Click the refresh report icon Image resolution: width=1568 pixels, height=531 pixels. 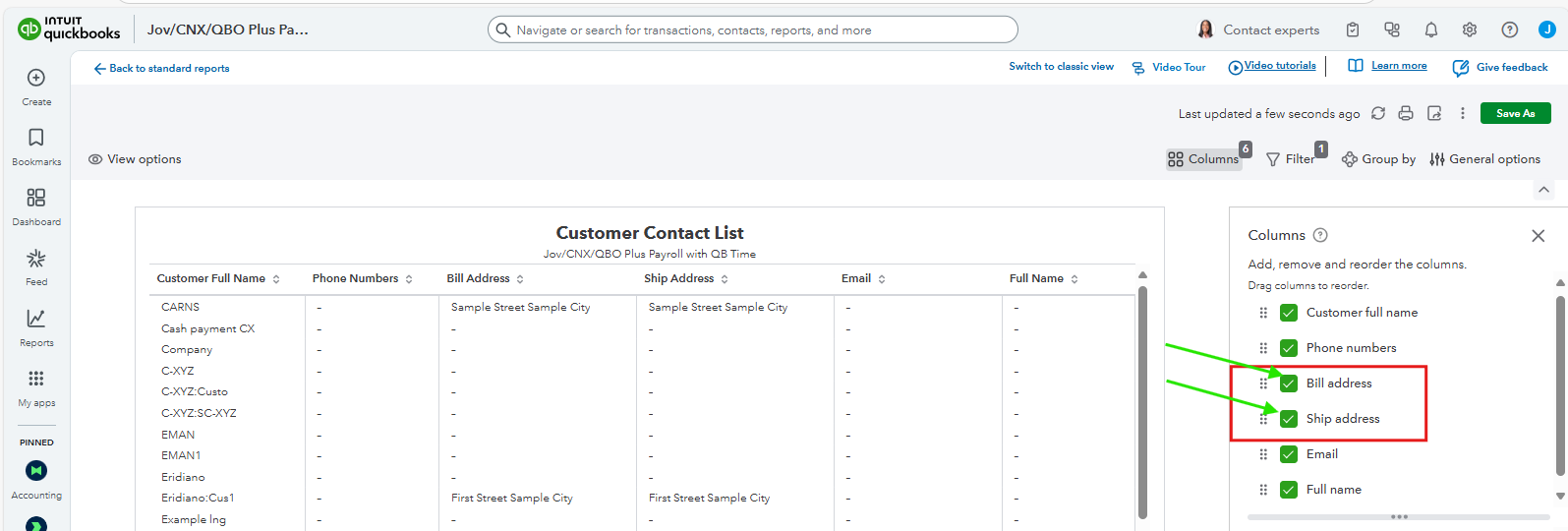click(x=1378, y=113)
